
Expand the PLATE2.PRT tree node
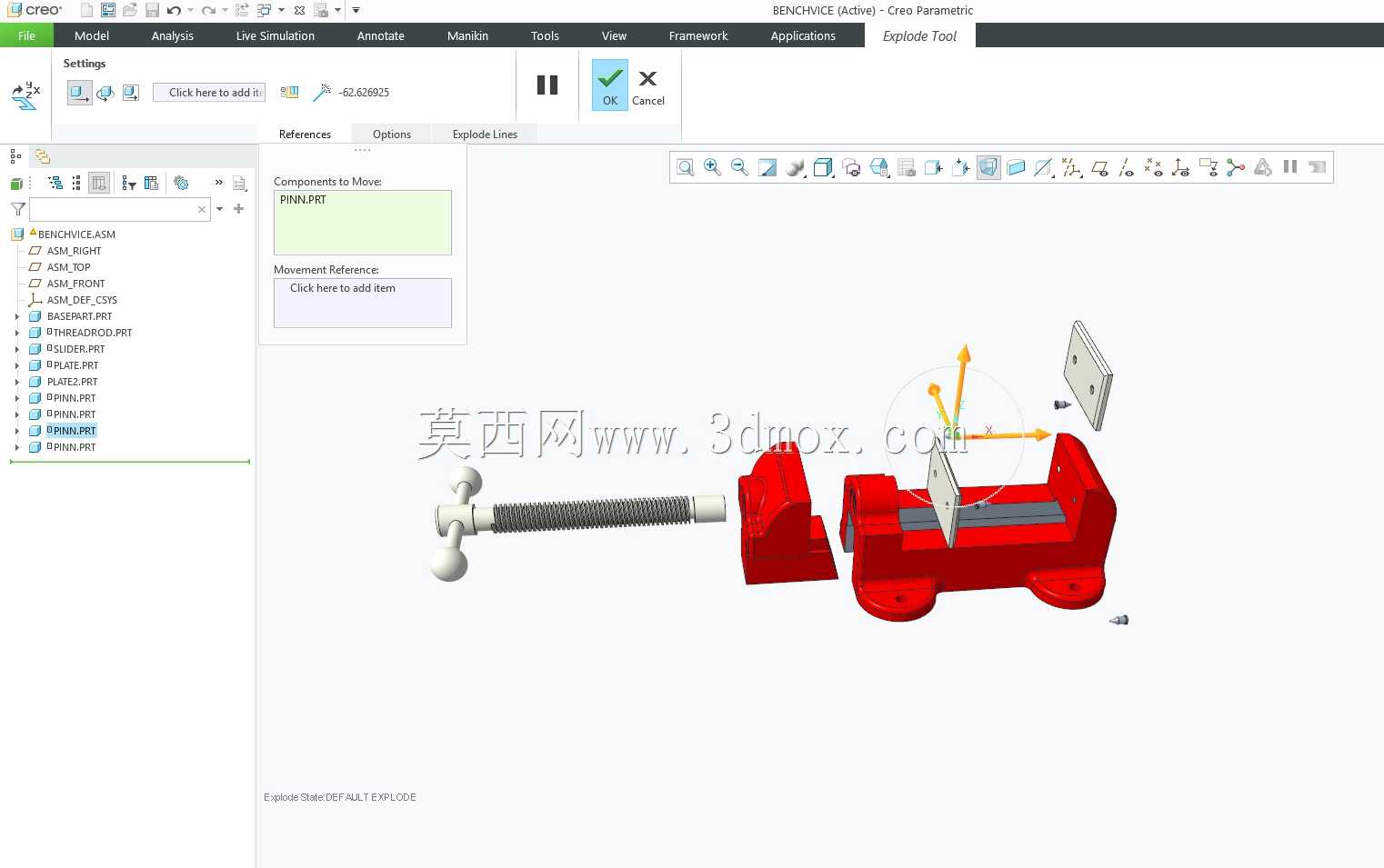pos(16,383)
